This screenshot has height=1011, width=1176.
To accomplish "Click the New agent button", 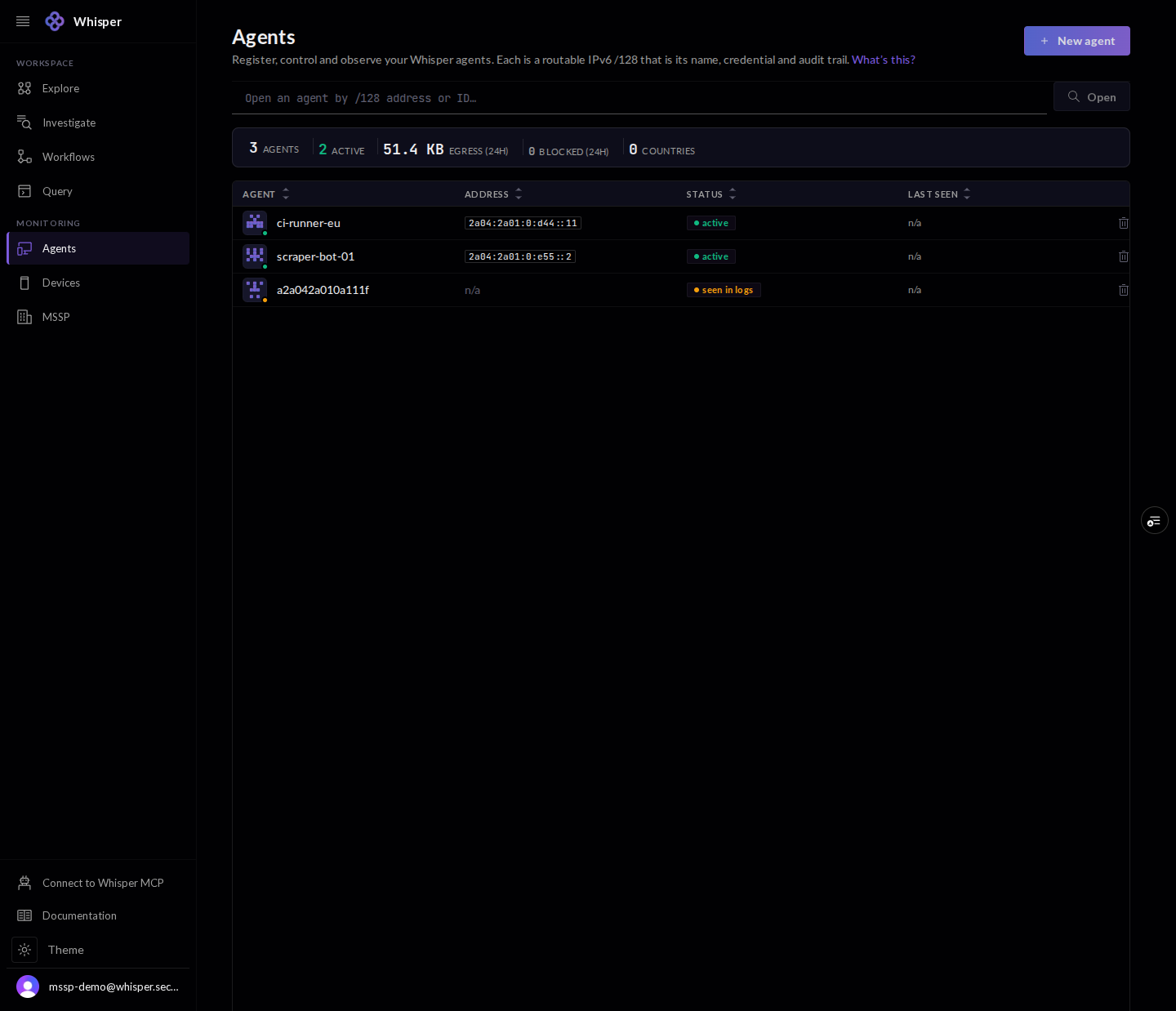I will (1076, 41).
